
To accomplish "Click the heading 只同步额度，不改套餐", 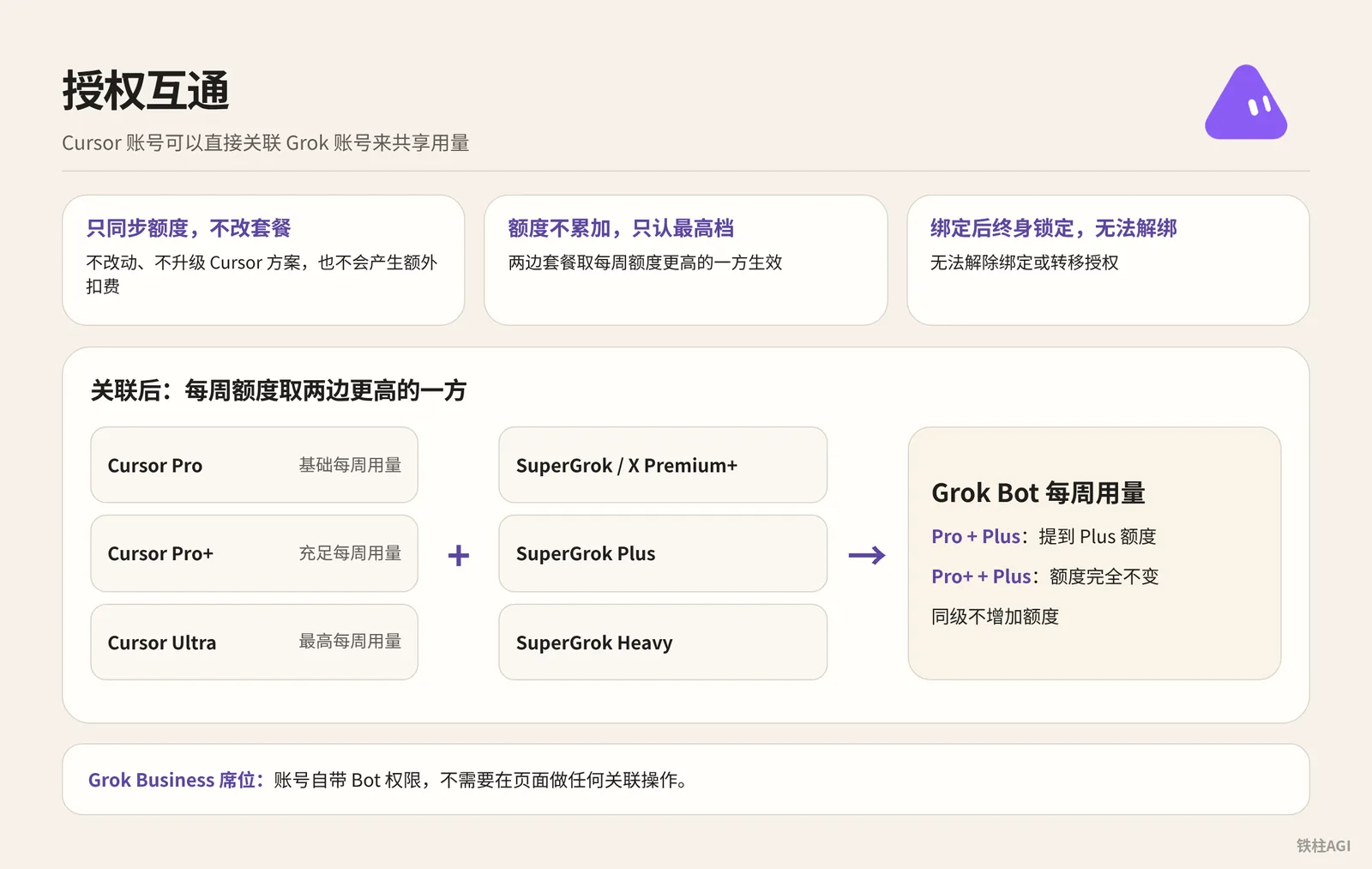I will coord(189,228).
